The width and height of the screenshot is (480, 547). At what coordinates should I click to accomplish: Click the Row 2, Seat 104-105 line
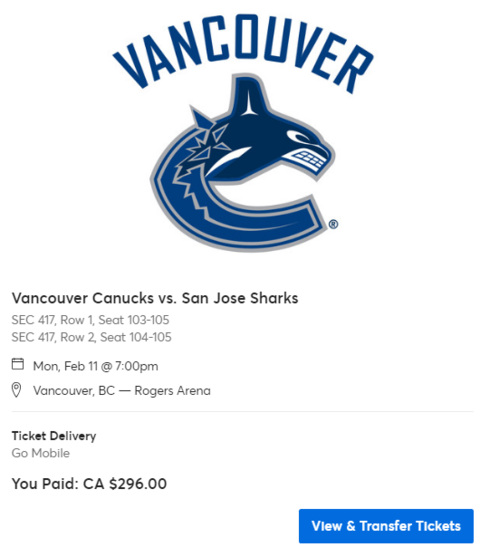pos(91,337)
